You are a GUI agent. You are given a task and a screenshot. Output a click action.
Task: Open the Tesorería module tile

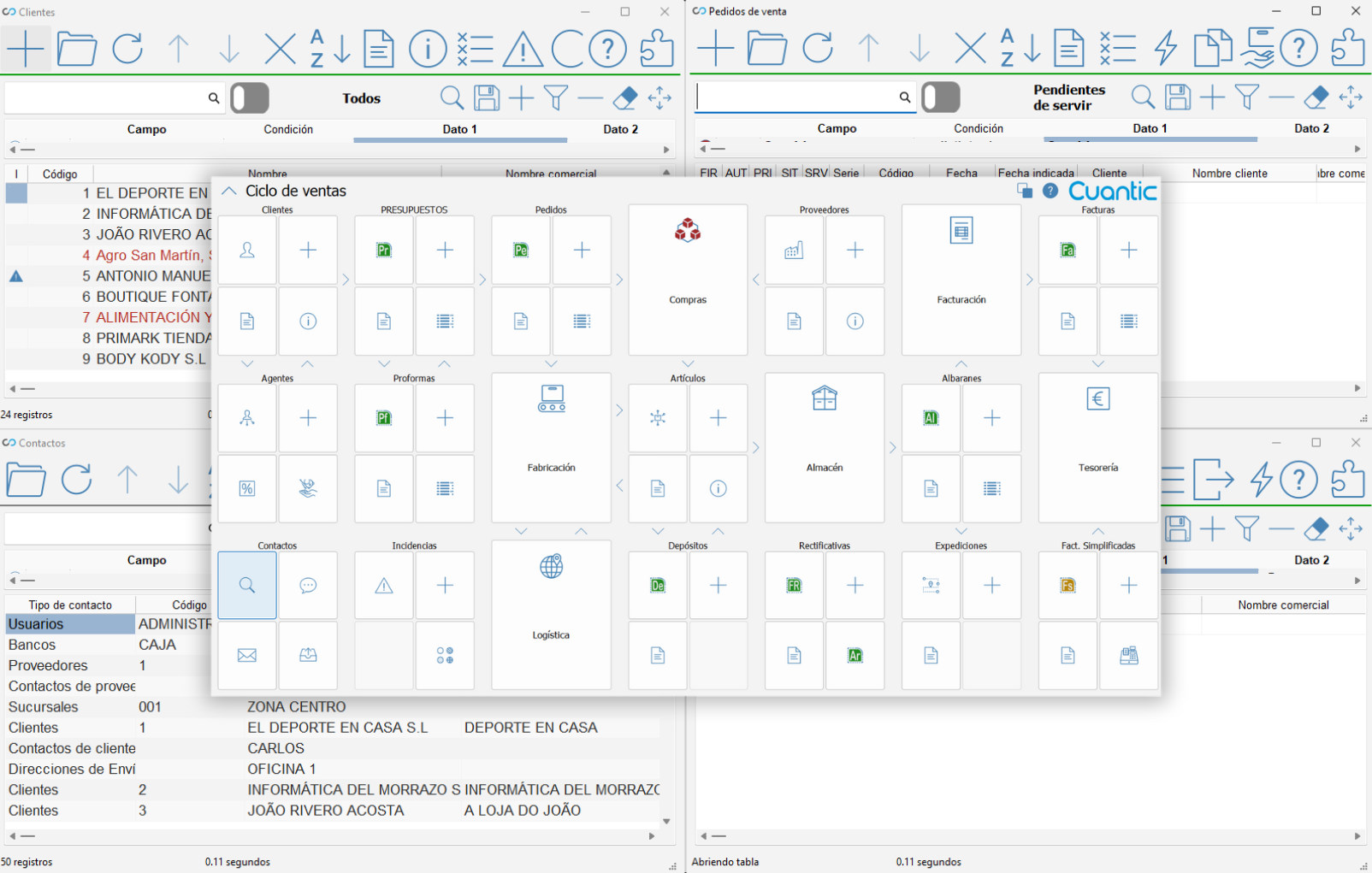(1098, 447)
